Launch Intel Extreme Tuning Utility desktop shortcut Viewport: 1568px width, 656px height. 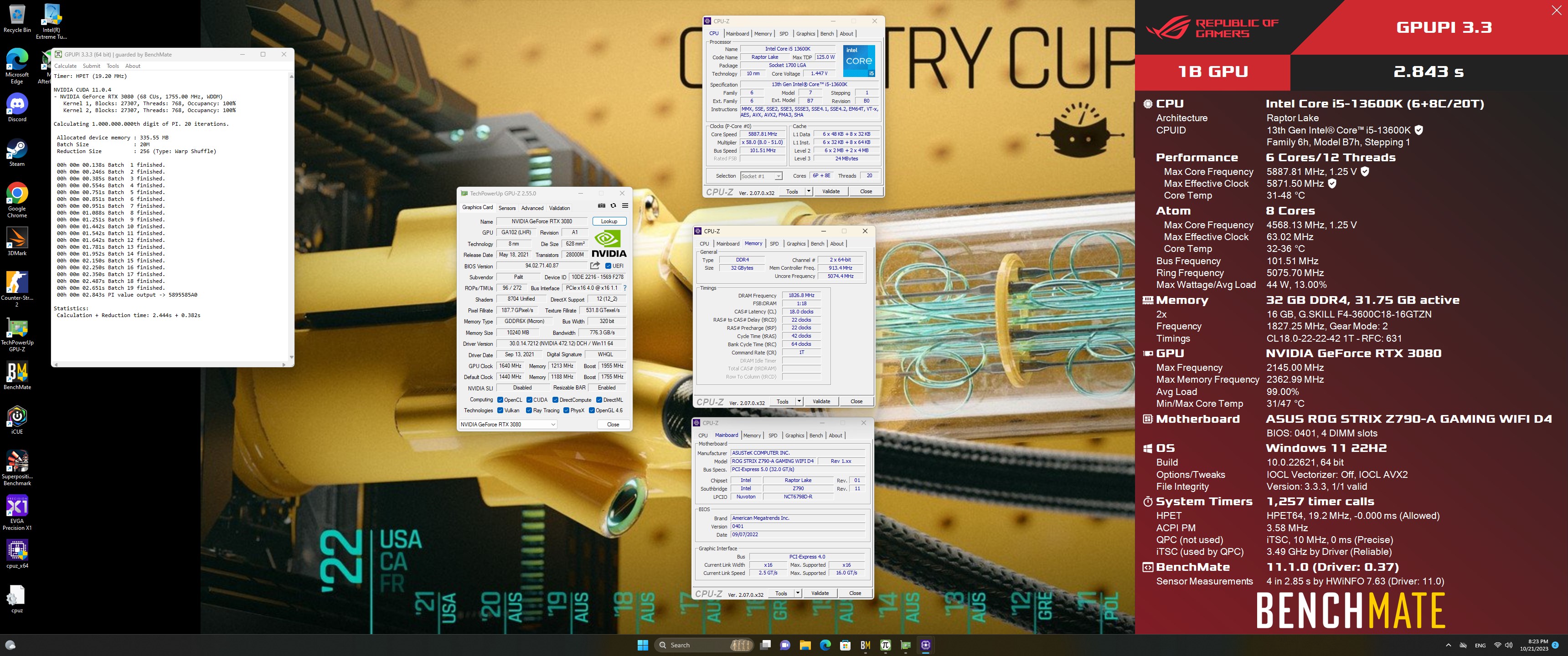pos(51,22)
